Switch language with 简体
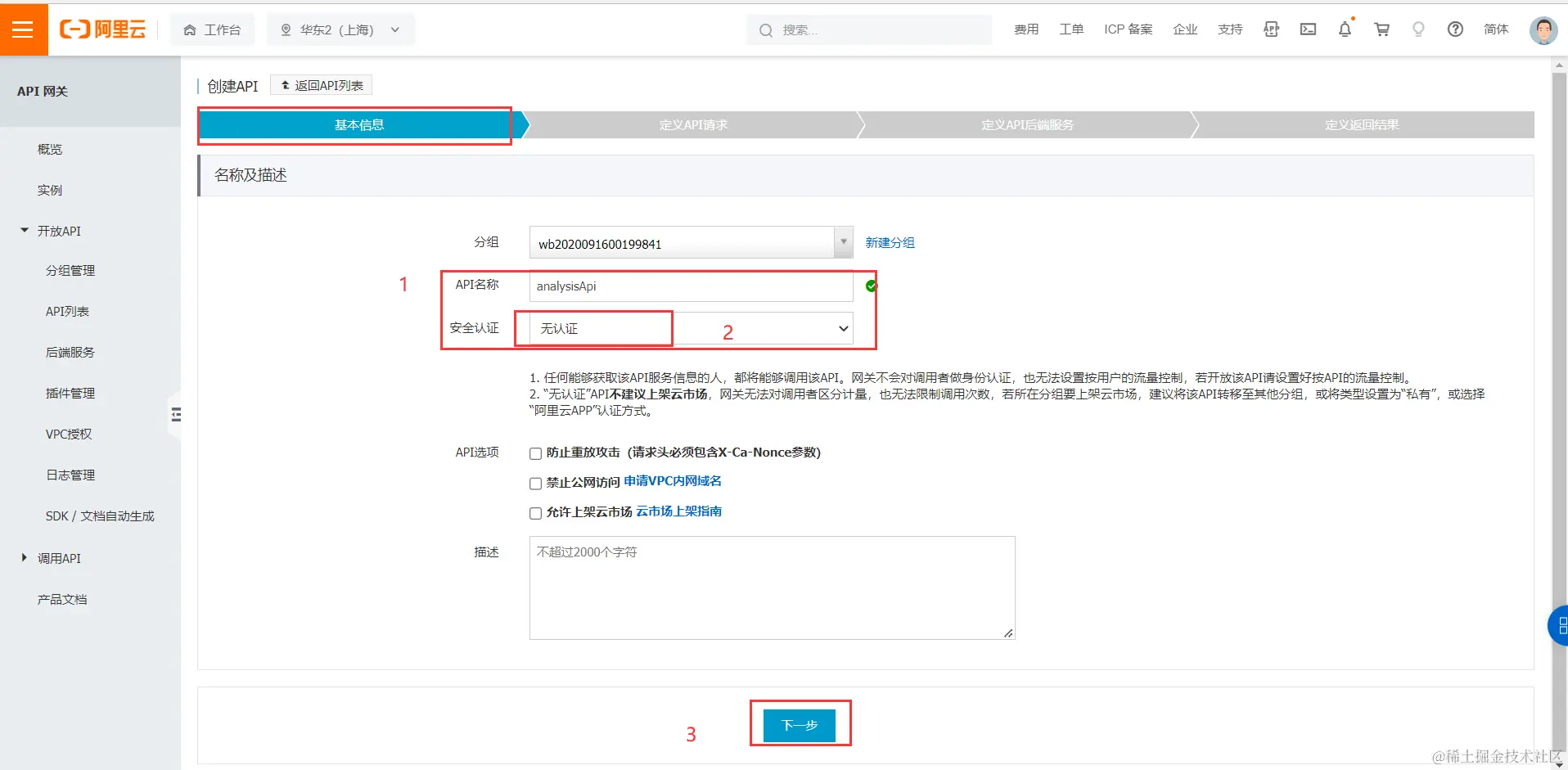Screen dimensions: 1568x770 [1496, 29]
